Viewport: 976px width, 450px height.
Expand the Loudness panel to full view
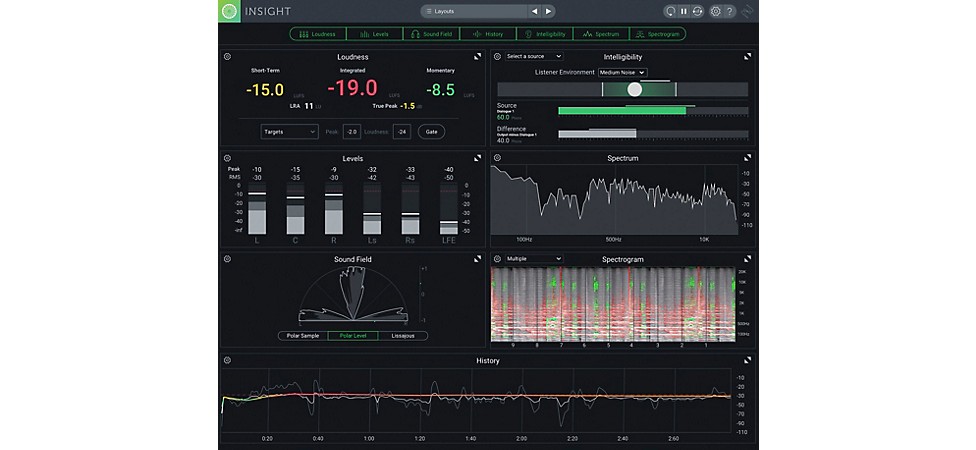click(x=477, y=57)
